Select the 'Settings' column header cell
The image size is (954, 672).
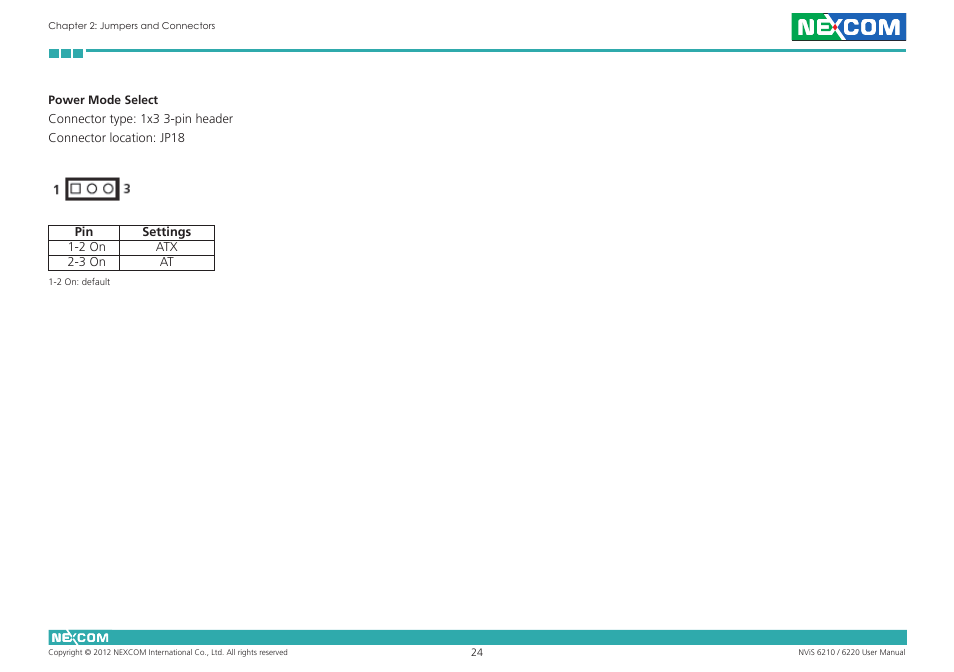pyautogui.click(x=167, y=232)
